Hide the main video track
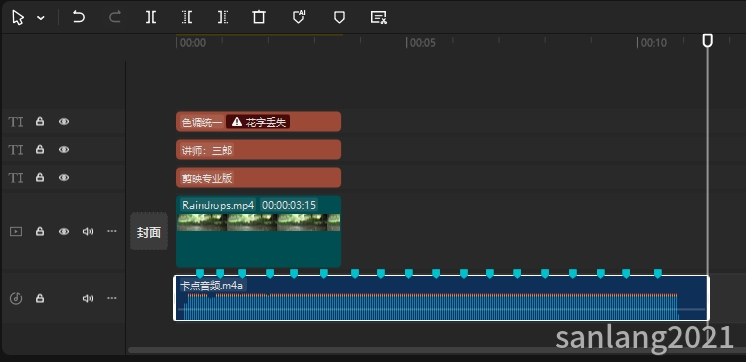Screen dimensions: 746x362 [x=64, y=231]
